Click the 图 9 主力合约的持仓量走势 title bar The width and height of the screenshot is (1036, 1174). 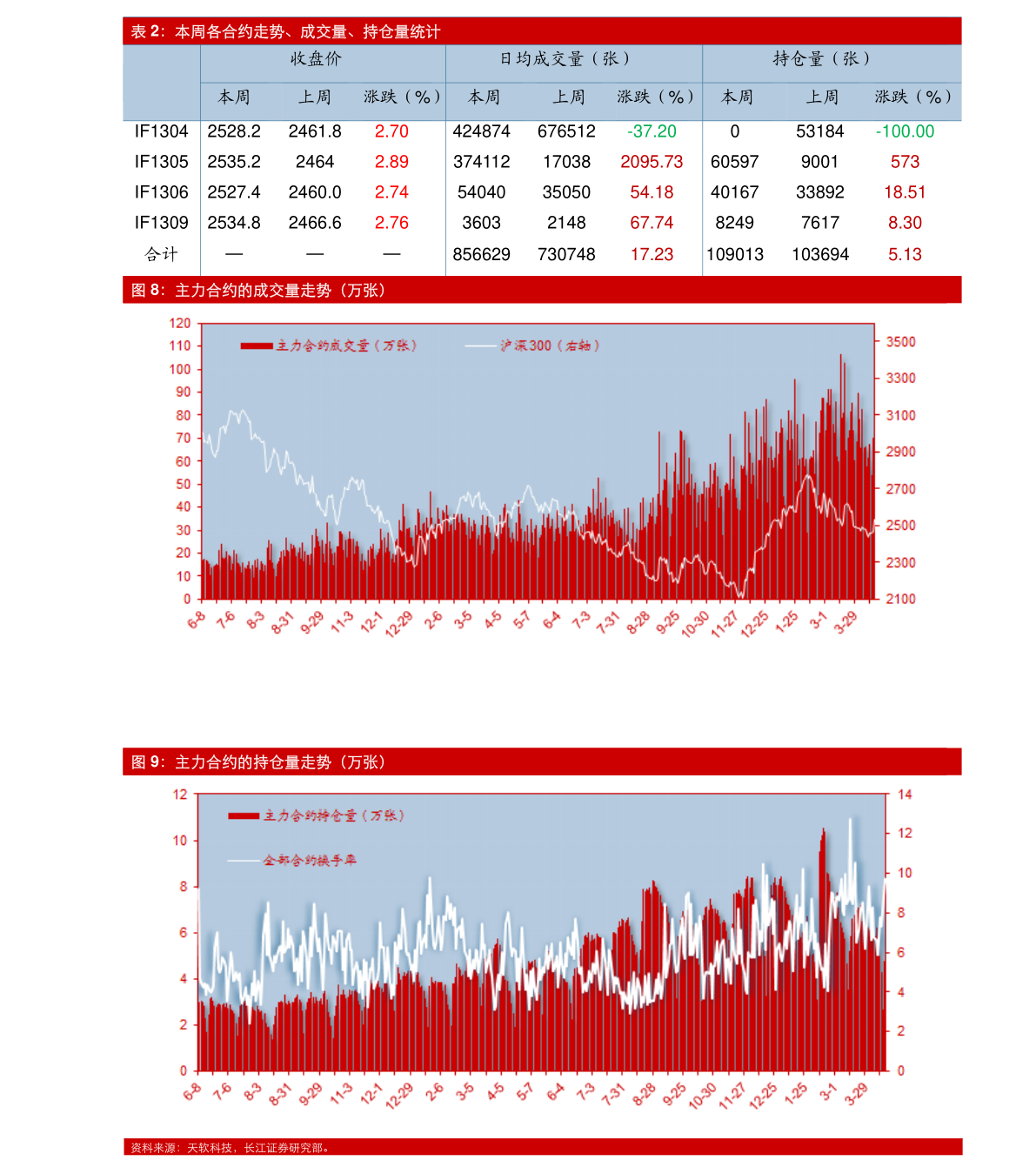(x=258, y=762)
